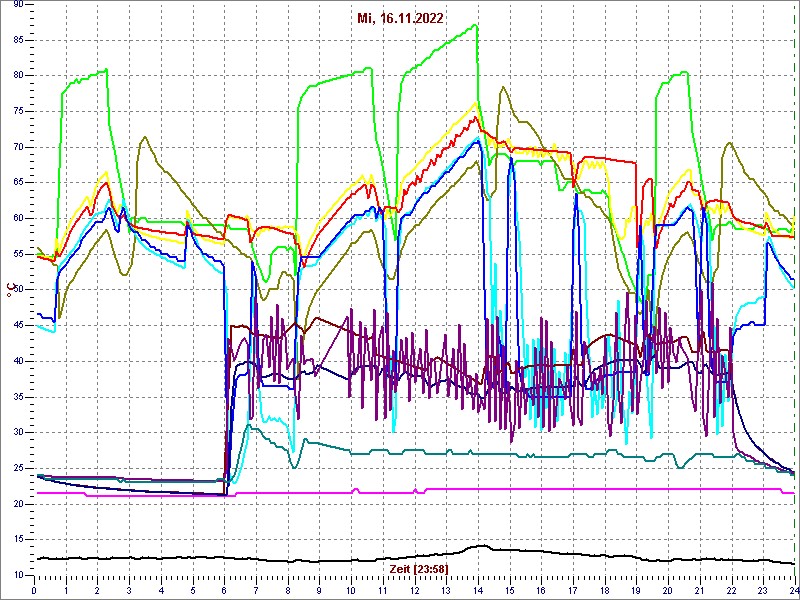Click hour 20 on the time axis

pyautogui.click(x=668, y=591)
